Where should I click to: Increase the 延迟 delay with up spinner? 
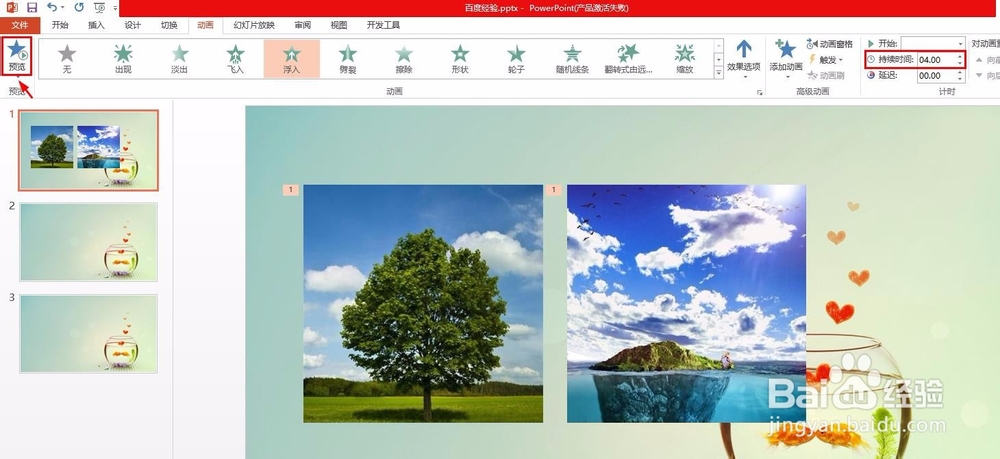pyautogui.click(x=960, y=73)
